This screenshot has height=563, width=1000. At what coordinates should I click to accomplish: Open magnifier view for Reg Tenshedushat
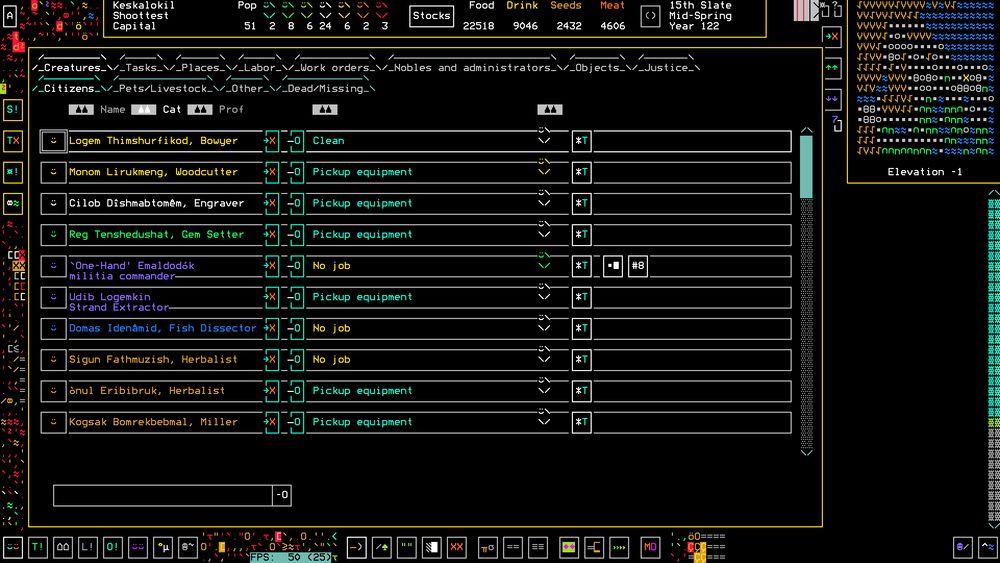[x=296, y=235]
